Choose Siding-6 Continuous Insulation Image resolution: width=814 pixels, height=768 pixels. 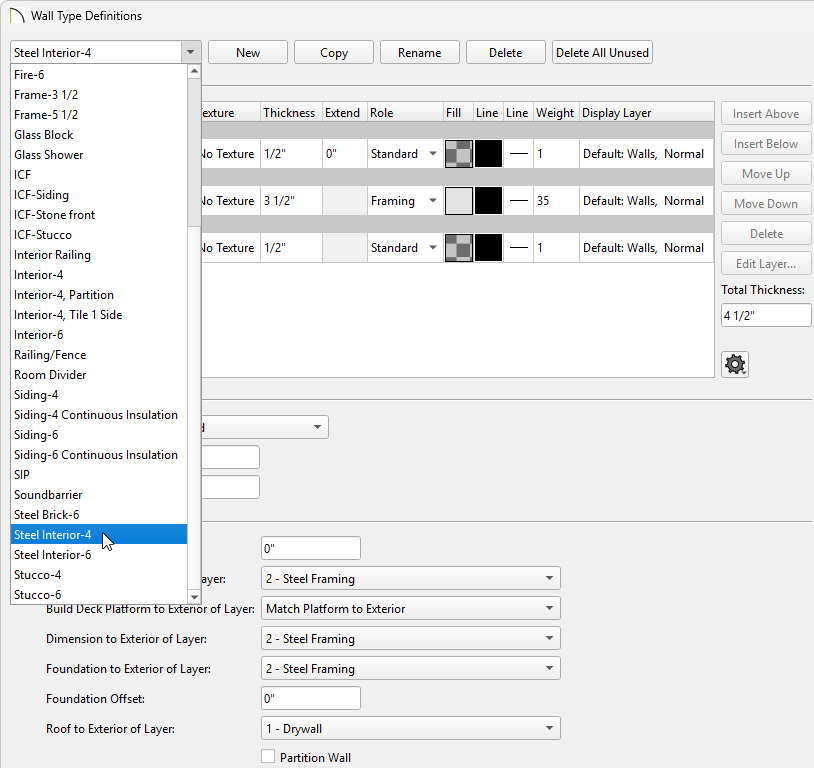pyautogui.click(x=99, y=455)
